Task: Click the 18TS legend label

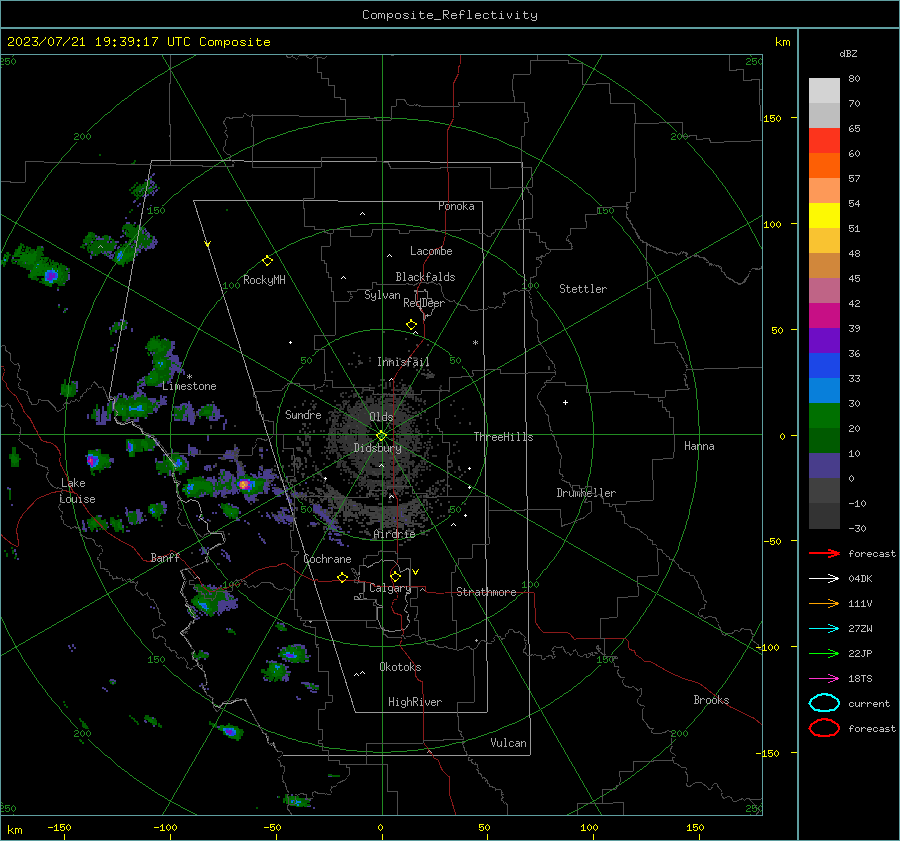Action: coord(860,679)
